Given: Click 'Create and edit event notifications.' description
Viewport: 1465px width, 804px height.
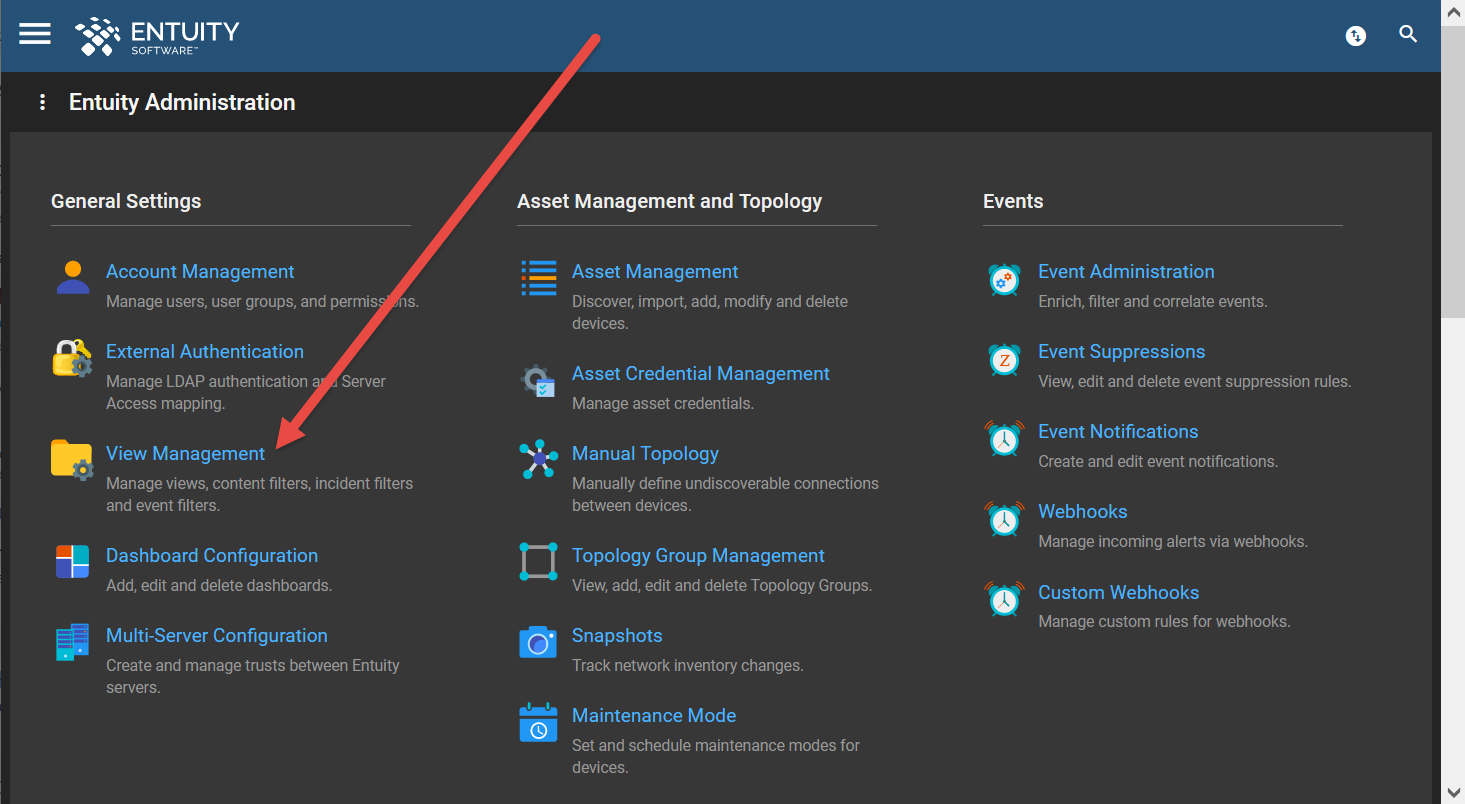Looking at the screenshot, I should point(1158,461).
